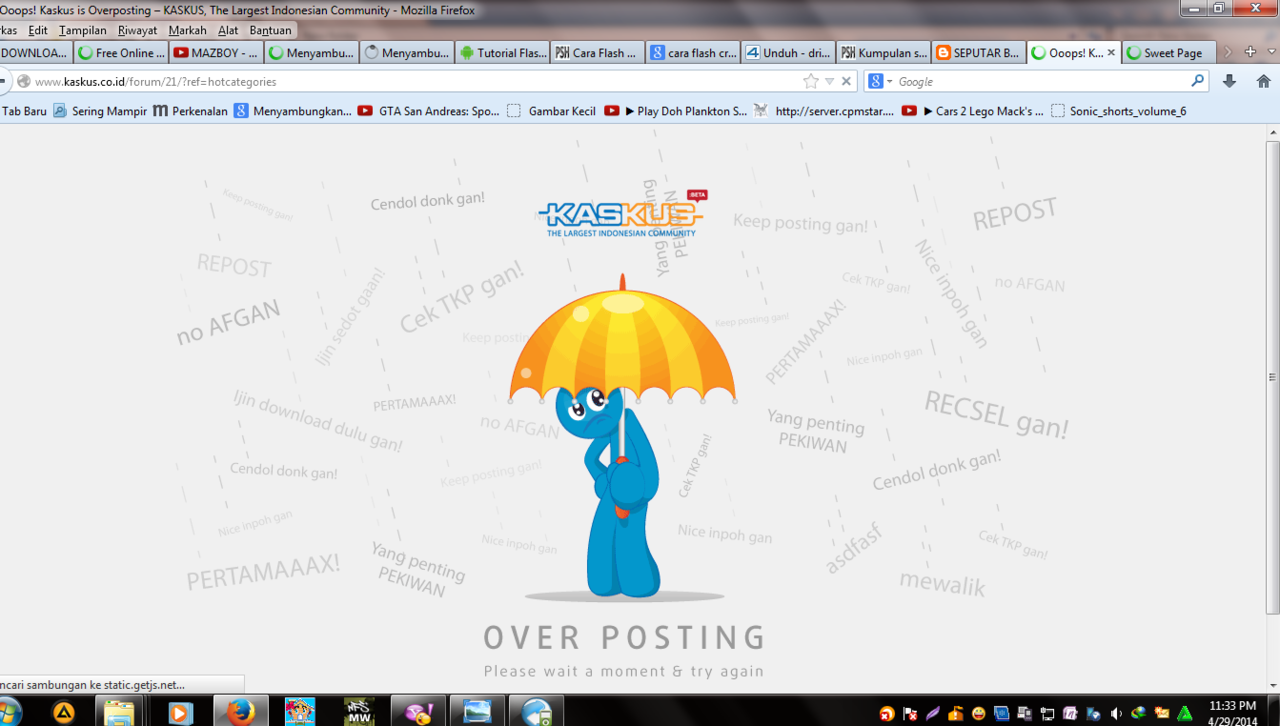The image size is (1280, 726).
Task: Stop loading the current page
Action: [x=846, y=82]
